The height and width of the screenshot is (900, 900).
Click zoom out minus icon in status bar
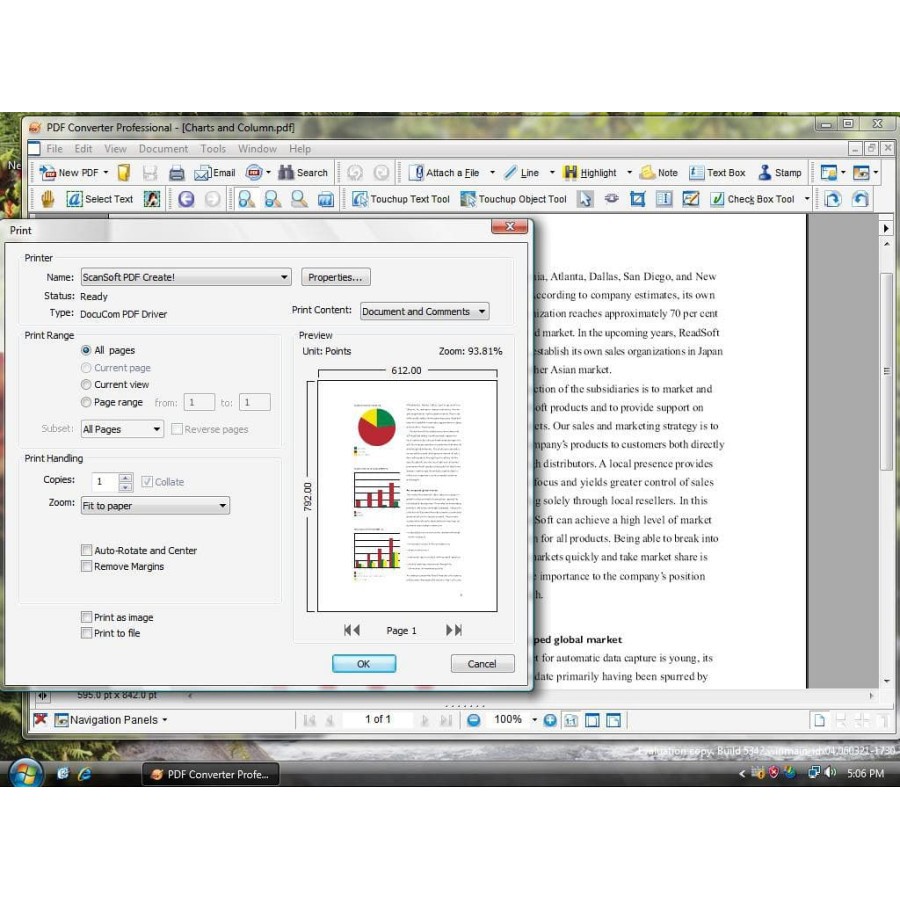[474, 720]
